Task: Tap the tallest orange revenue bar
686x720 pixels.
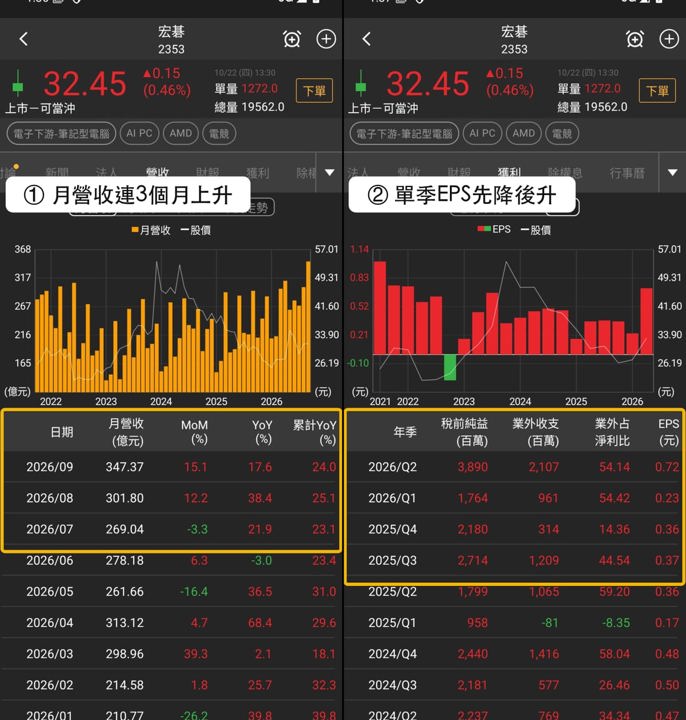Action: point(308,326)
